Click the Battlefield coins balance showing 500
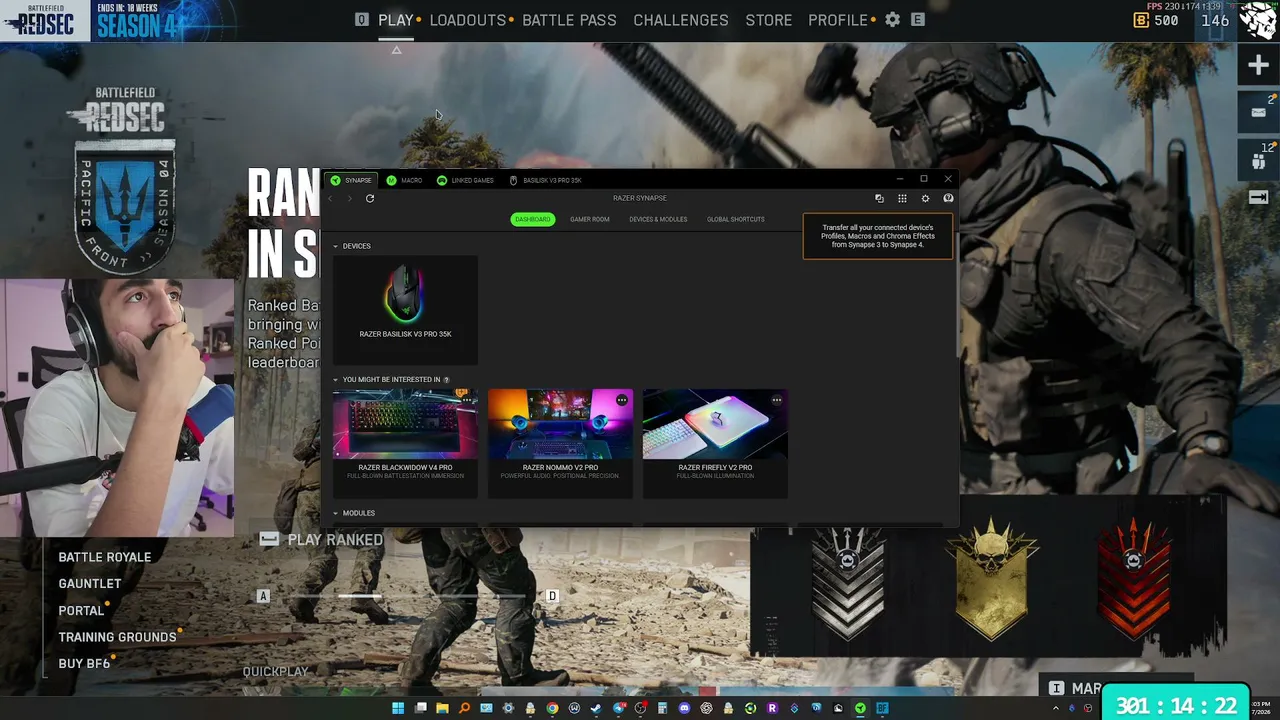The image size is (1280, 720). [x=1156, y=20]
